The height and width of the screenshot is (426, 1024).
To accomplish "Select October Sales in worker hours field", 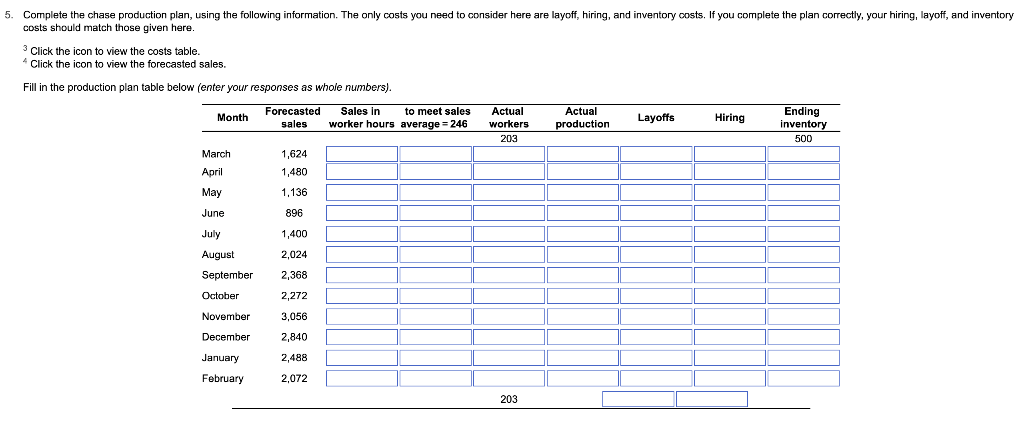I will pos(362,296).
